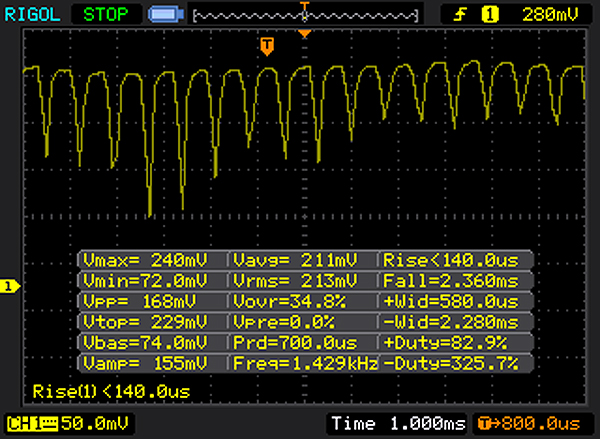
Task: Click the Rise(1)<140.0us readout at bottom
Action: pyautogui.click(x=110, y=391)
